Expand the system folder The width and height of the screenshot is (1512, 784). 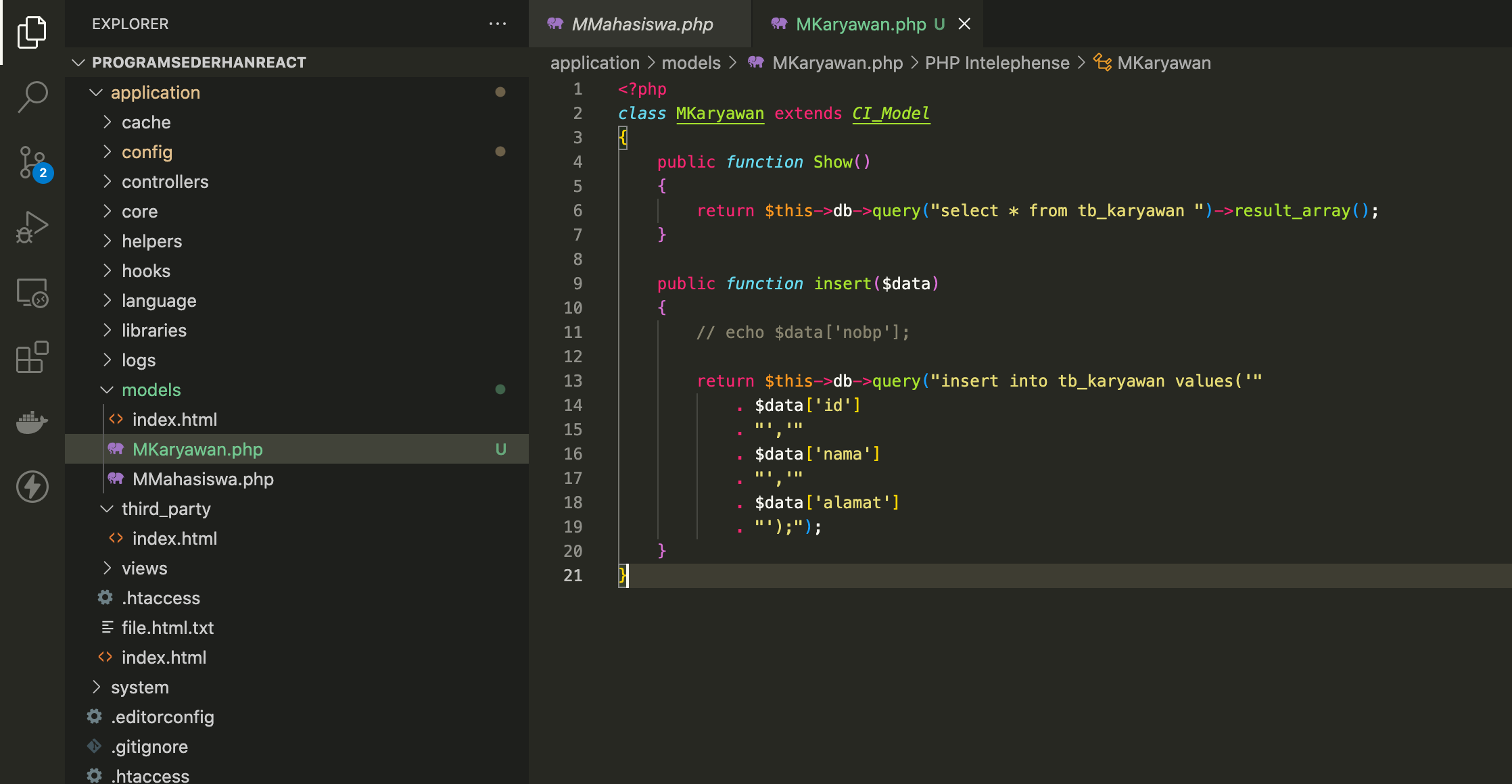[139, 687]
